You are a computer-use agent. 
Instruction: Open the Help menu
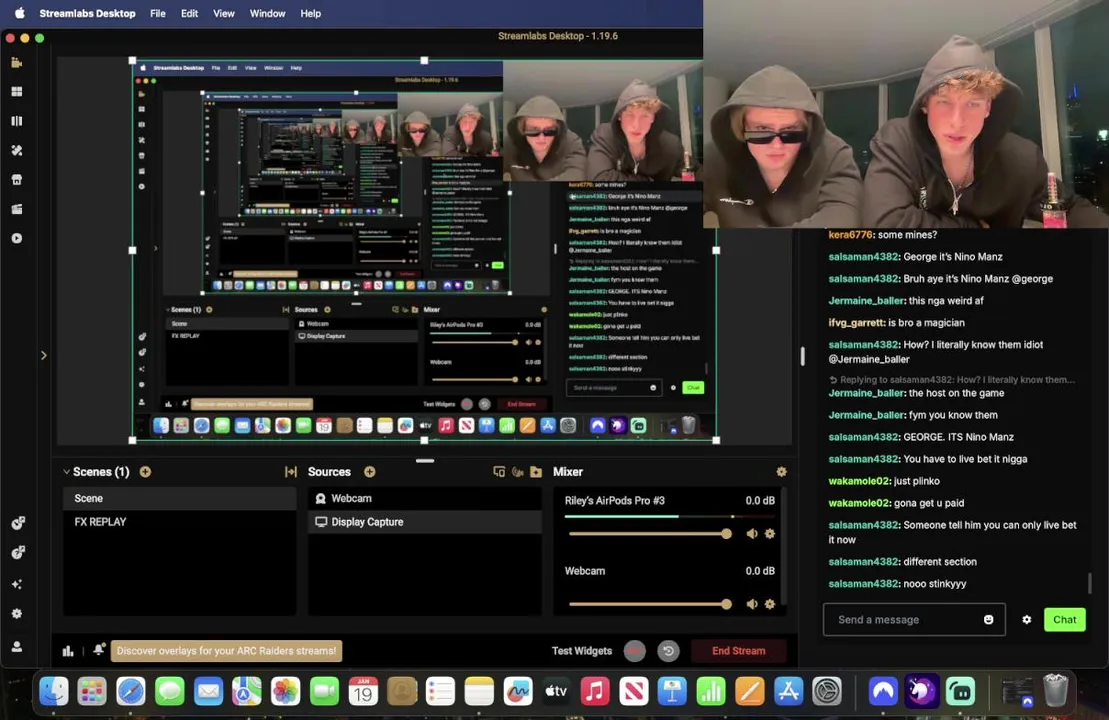point(310,13)
